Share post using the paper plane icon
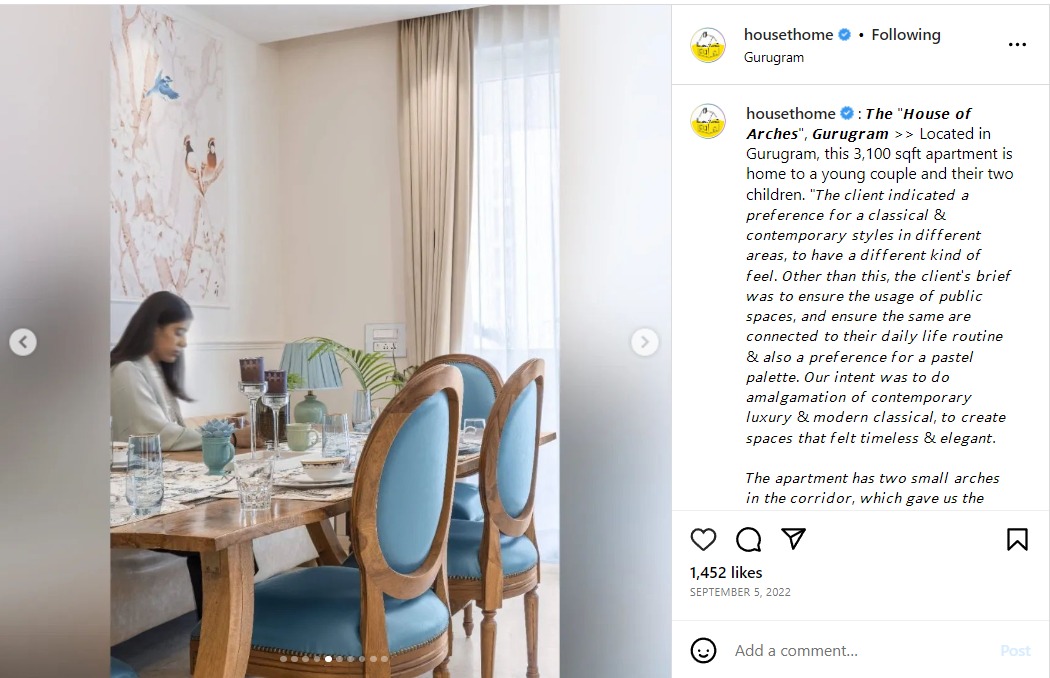The image size is (1050, 678). [793, 539]
